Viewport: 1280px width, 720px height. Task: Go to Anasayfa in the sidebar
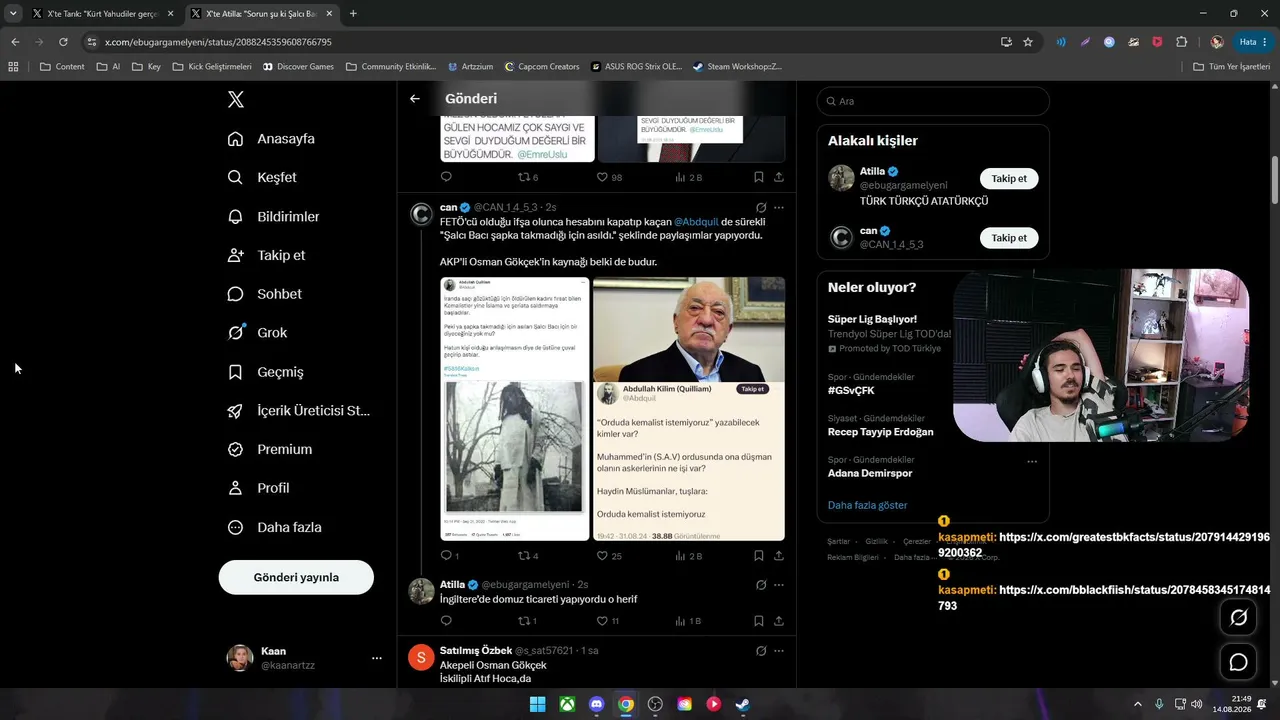point(271,138)
